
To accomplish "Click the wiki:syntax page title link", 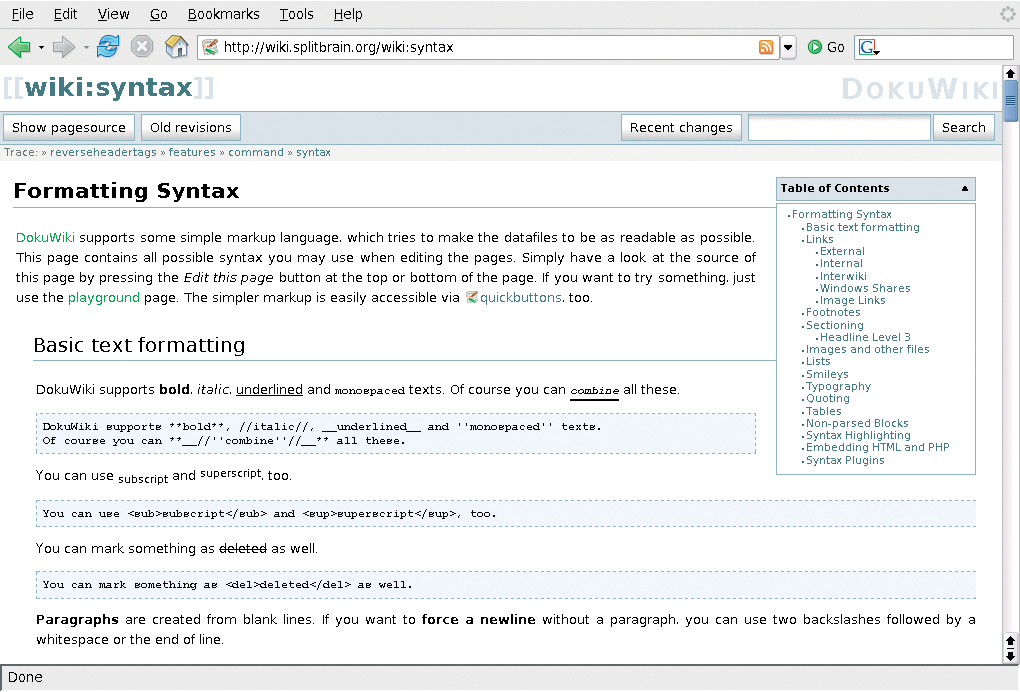I will point(109,87).
